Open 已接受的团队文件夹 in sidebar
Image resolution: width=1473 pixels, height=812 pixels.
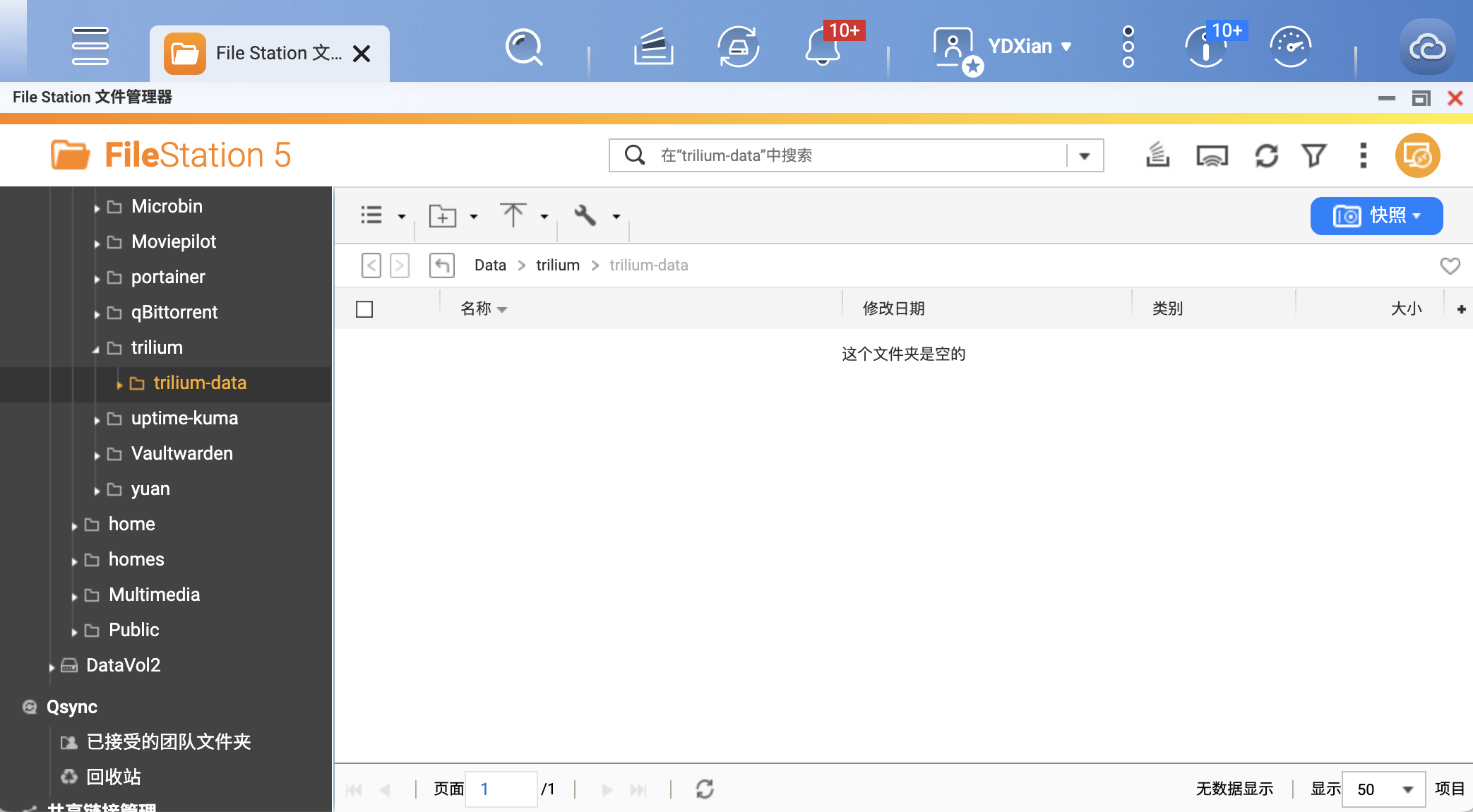coord(168,741)
